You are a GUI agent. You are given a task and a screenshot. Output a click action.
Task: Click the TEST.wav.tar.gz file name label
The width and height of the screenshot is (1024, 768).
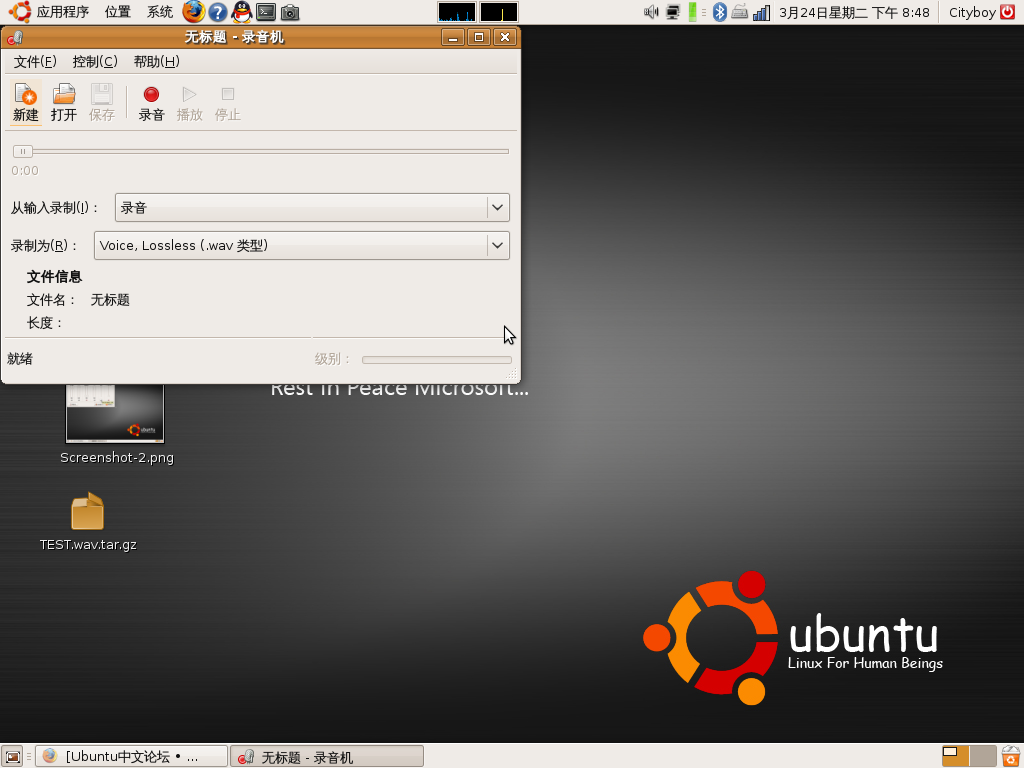(88, 544)
